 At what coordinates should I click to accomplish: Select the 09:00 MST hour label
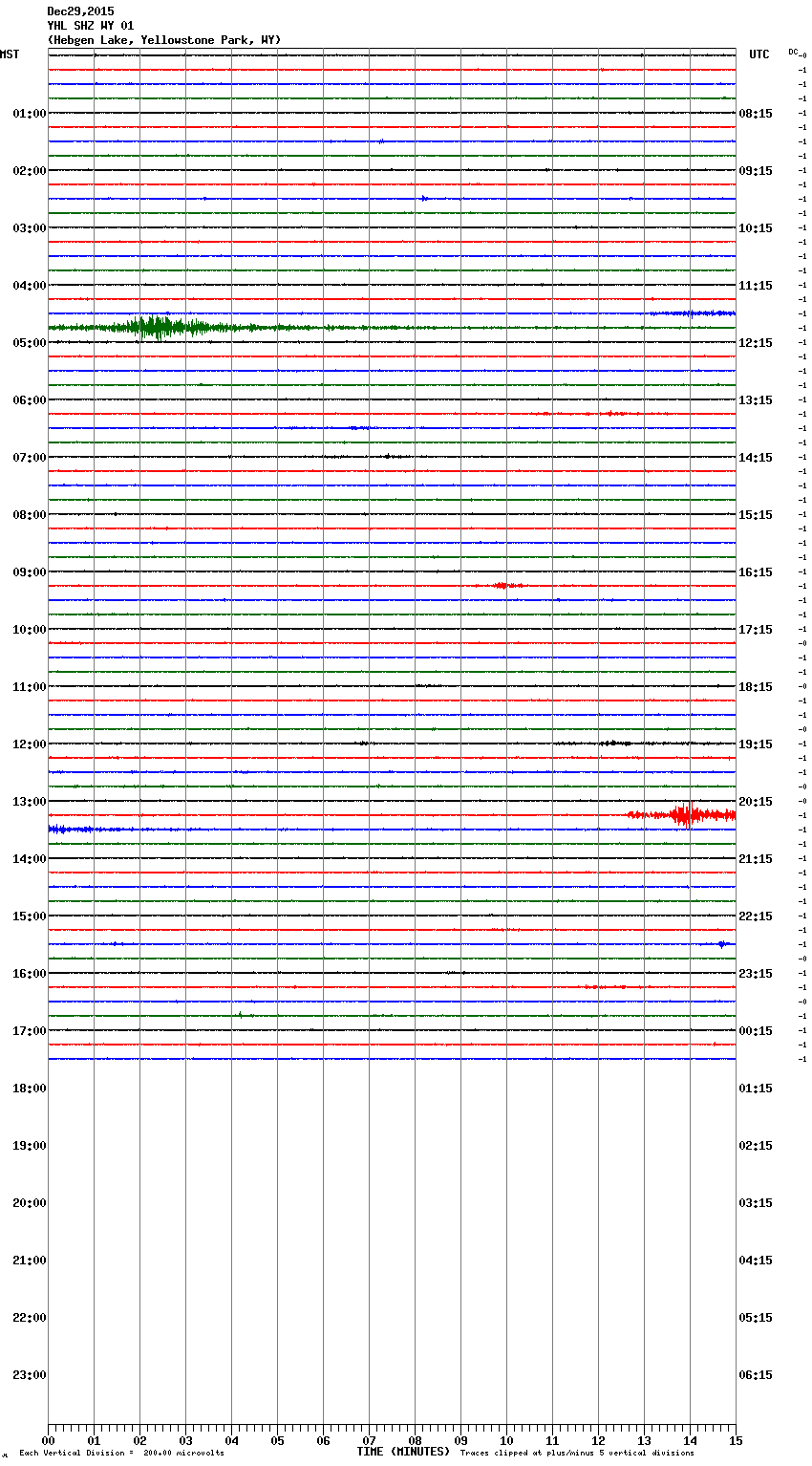click(x=30, y=572)
